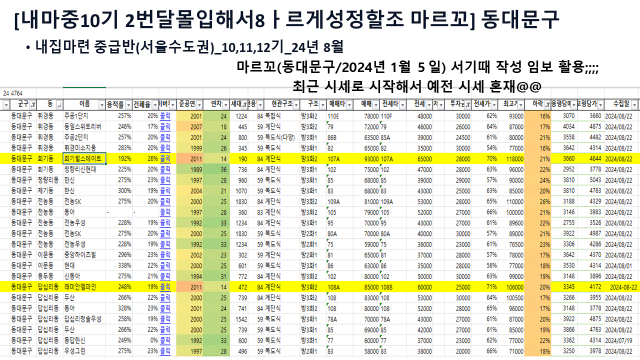640x360 pixels.
Task: Select the 용적률 cell showing 338%
Action: 119,265
